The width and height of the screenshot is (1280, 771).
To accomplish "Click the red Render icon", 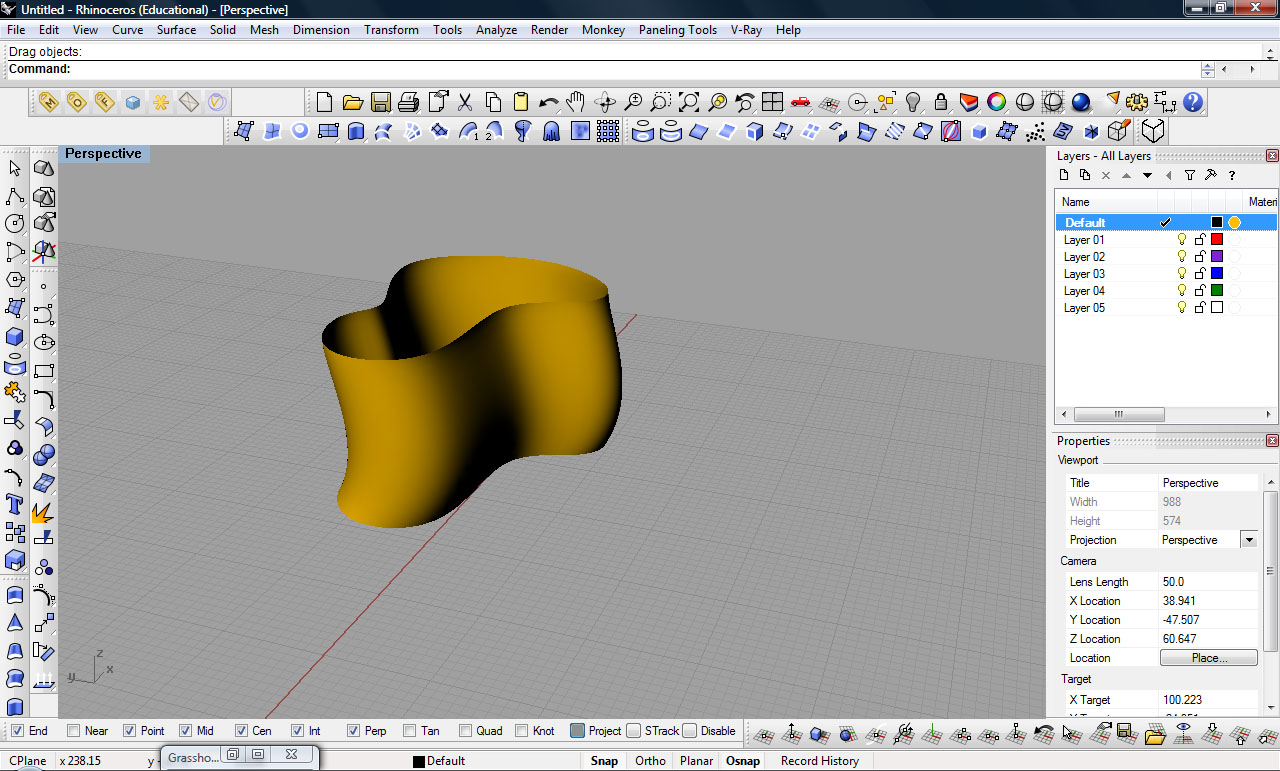I will [x=967, y=101].
